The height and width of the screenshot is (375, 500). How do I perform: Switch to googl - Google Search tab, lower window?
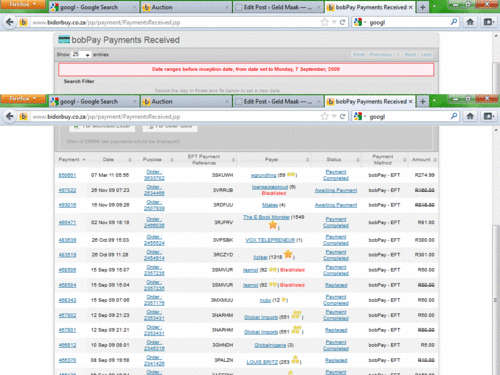point(93,102)
